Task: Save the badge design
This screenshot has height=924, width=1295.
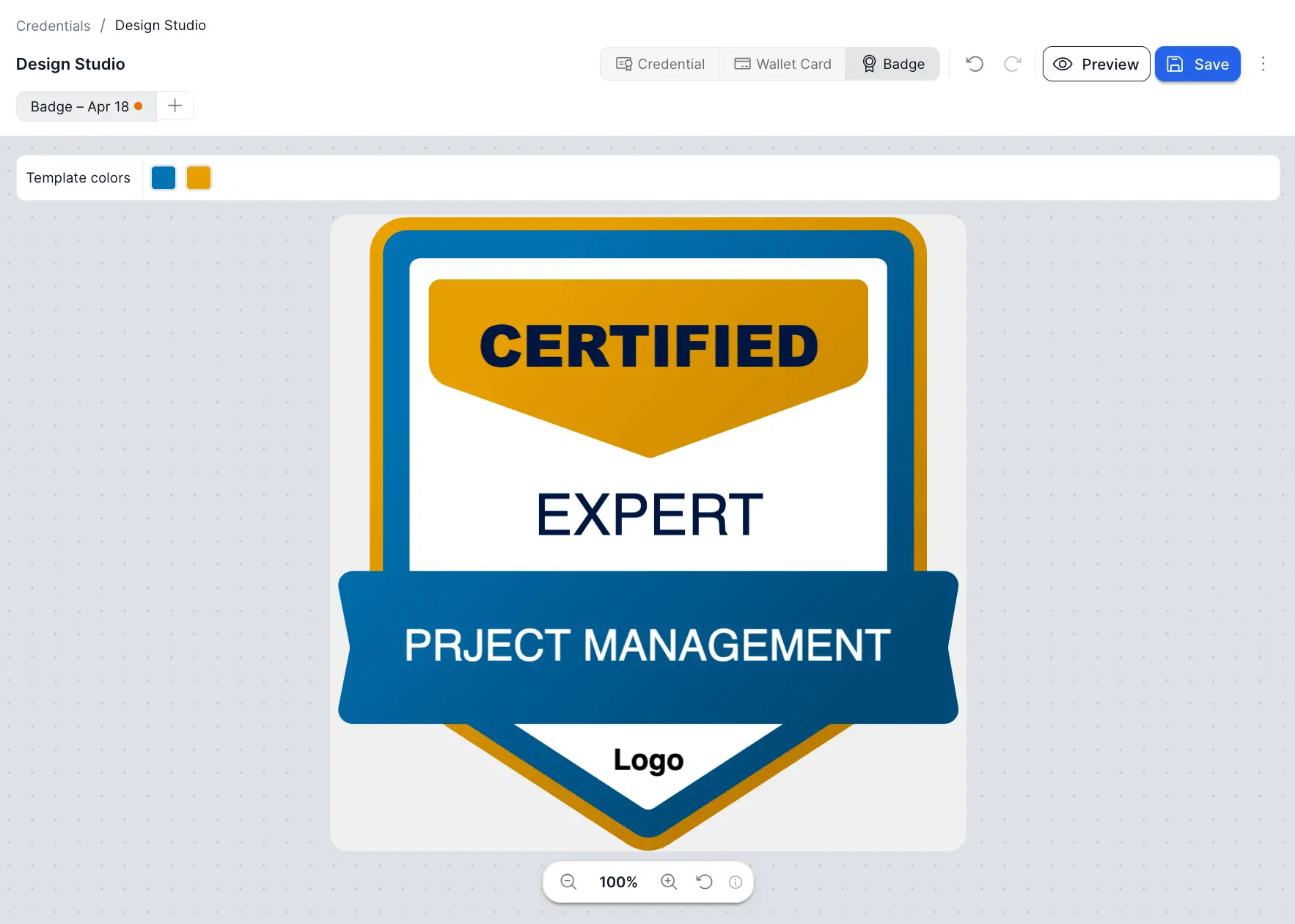Action: [1197, 64]
